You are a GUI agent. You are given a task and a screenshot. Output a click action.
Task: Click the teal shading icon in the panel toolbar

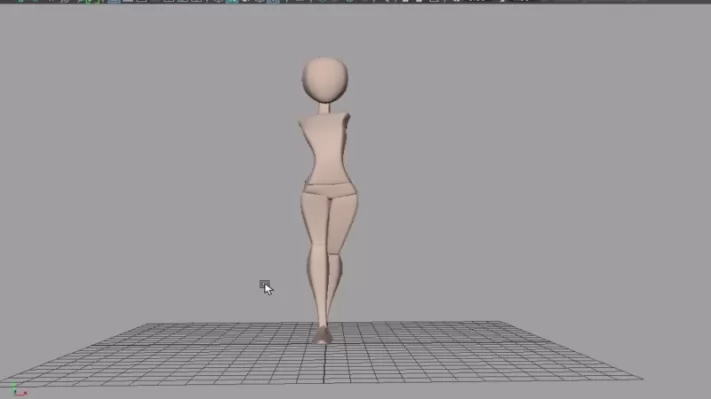point(232,1)
